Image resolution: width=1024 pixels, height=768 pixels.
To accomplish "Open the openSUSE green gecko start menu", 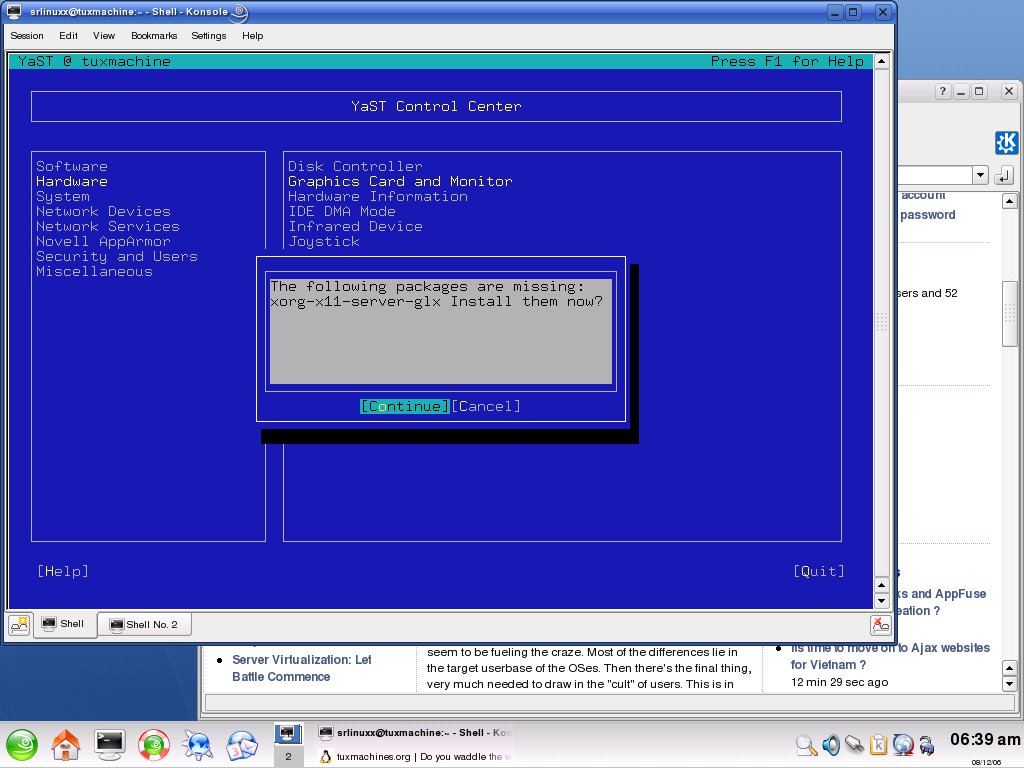I will [22, 745].
